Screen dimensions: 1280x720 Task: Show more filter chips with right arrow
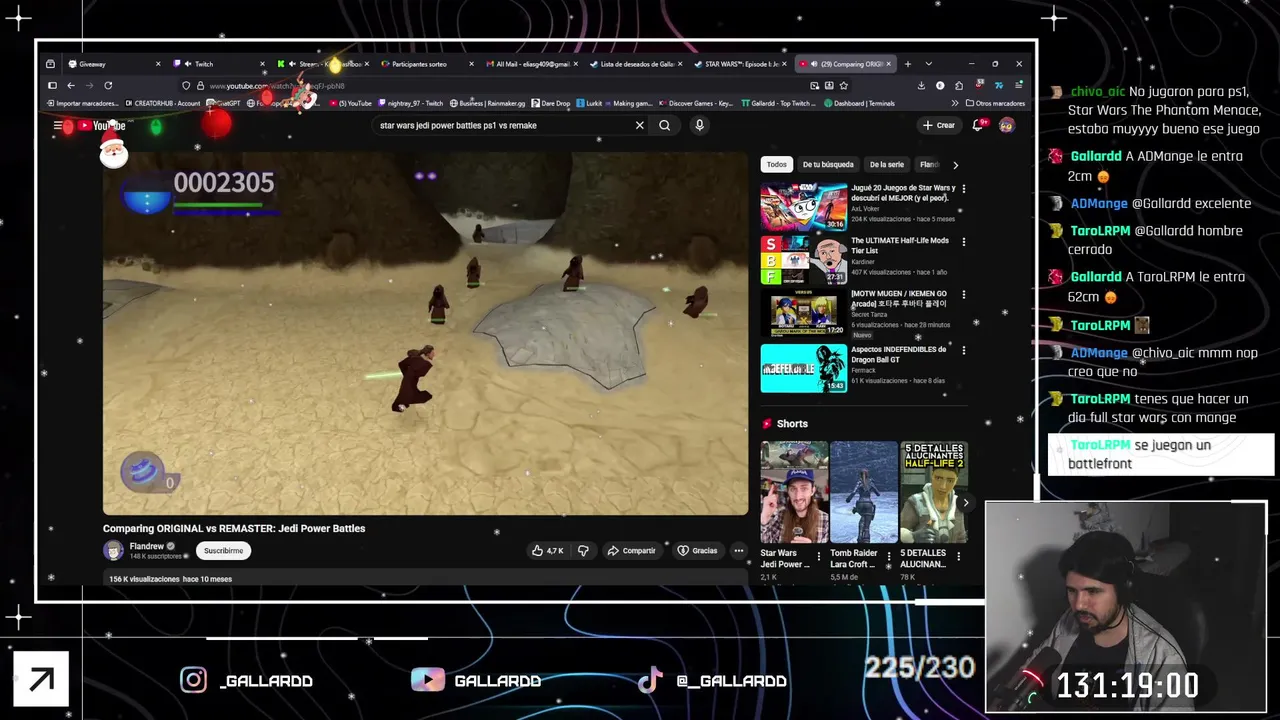point(955,164)
